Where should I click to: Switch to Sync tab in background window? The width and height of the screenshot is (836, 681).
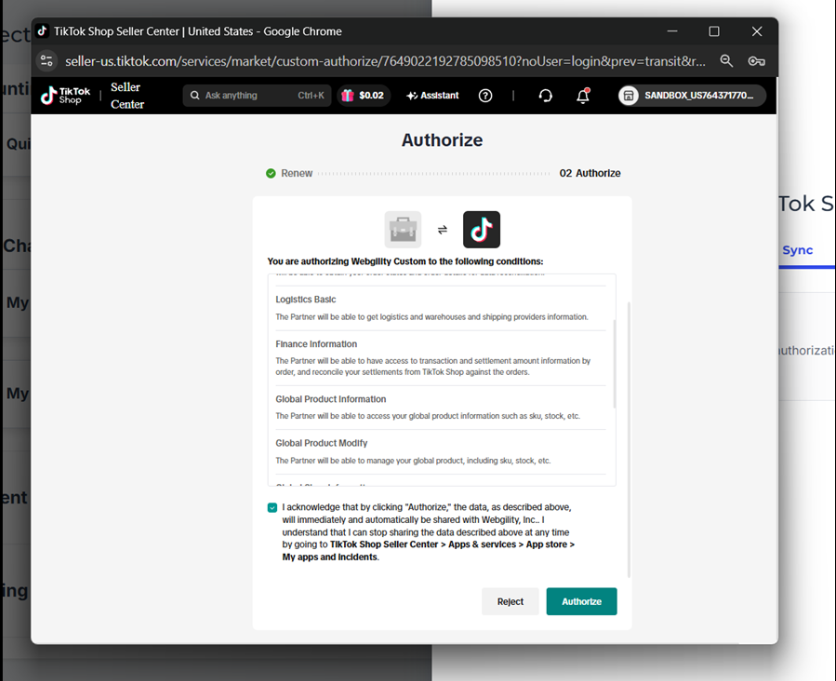click(797, 250)
